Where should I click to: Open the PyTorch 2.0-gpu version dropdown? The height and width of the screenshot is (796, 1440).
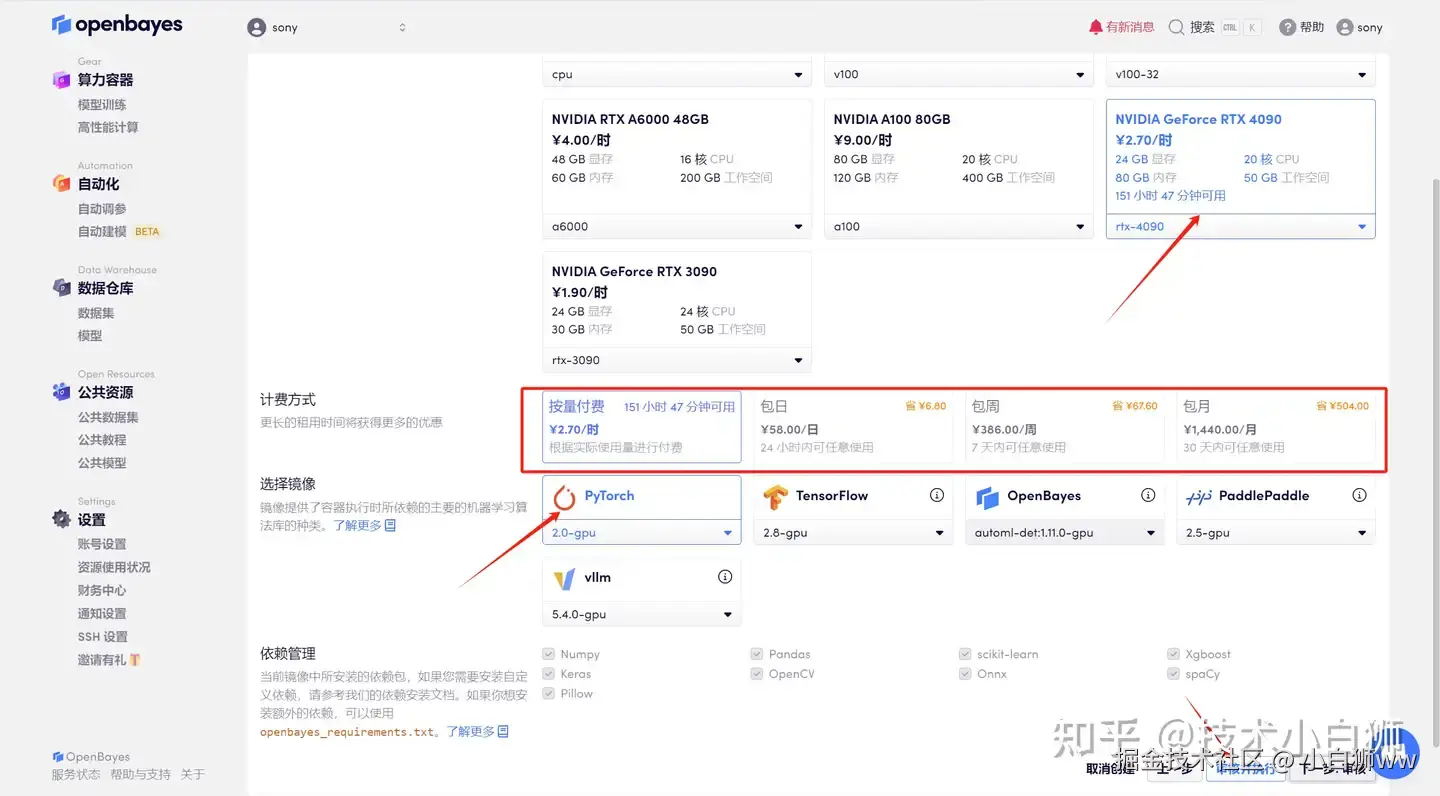pyautogui.click(x=642, y=533)
